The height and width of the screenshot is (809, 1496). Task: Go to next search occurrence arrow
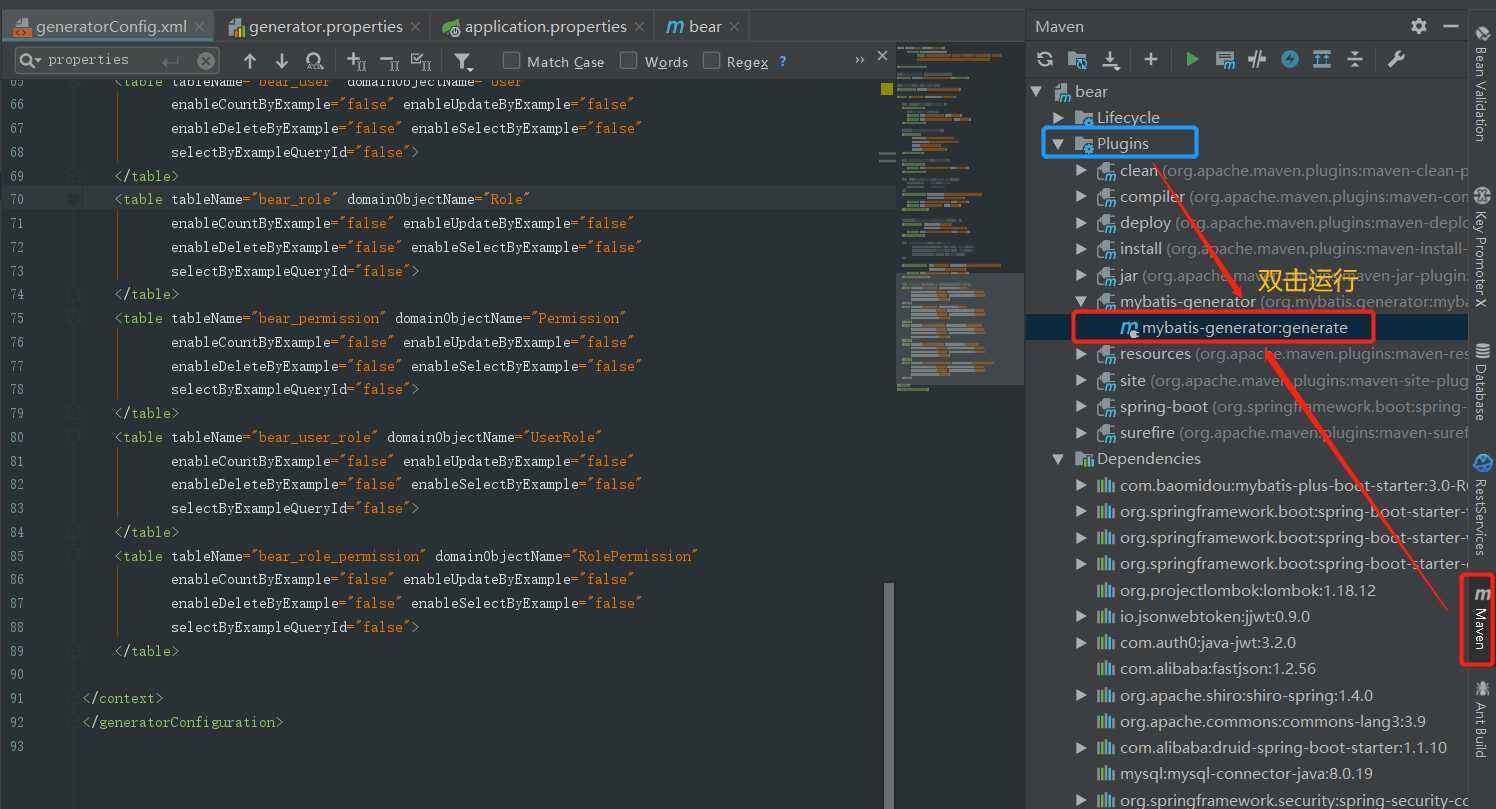pos(282,61)
